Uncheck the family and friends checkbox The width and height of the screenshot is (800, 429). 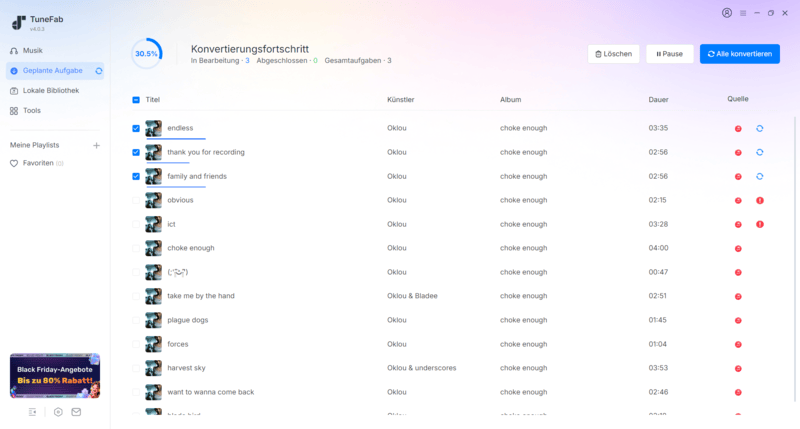(x=136, y=176)
